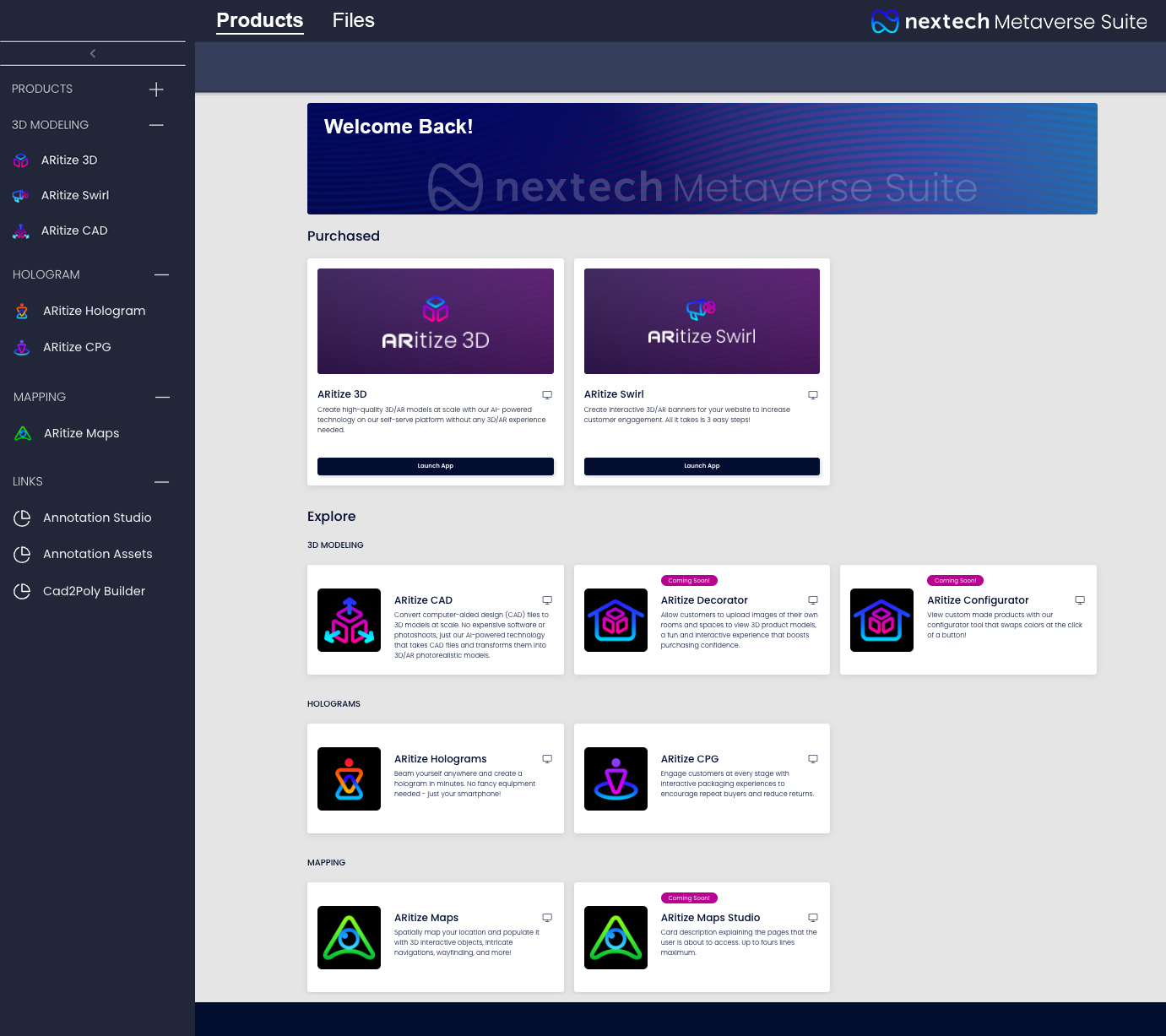The width and height of the screenshot is (1166, 1036).
Task: Click the monitor icon on ARitize Maps Studio card
Action: (813, 918)
